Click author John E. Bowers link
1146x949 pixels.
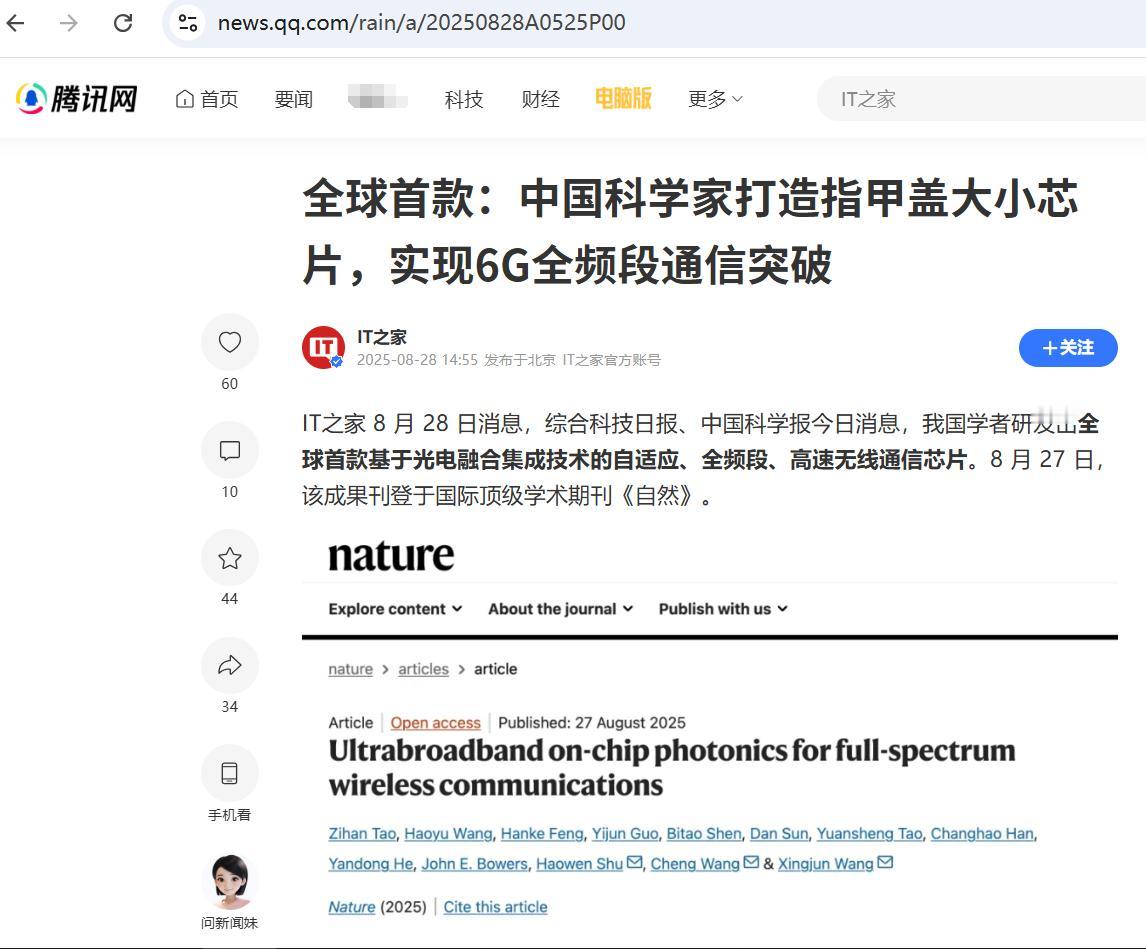[x=474, y=863]
